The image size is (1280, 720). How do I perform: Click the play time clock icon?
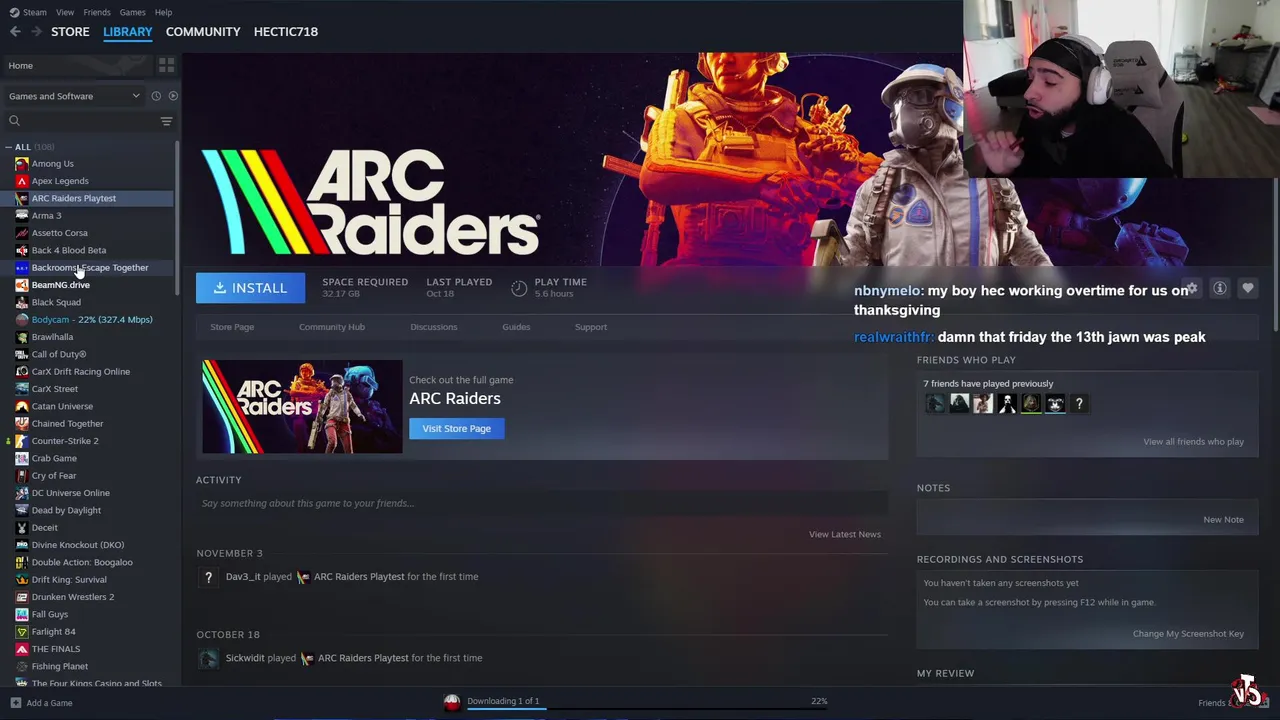point(519,288)
